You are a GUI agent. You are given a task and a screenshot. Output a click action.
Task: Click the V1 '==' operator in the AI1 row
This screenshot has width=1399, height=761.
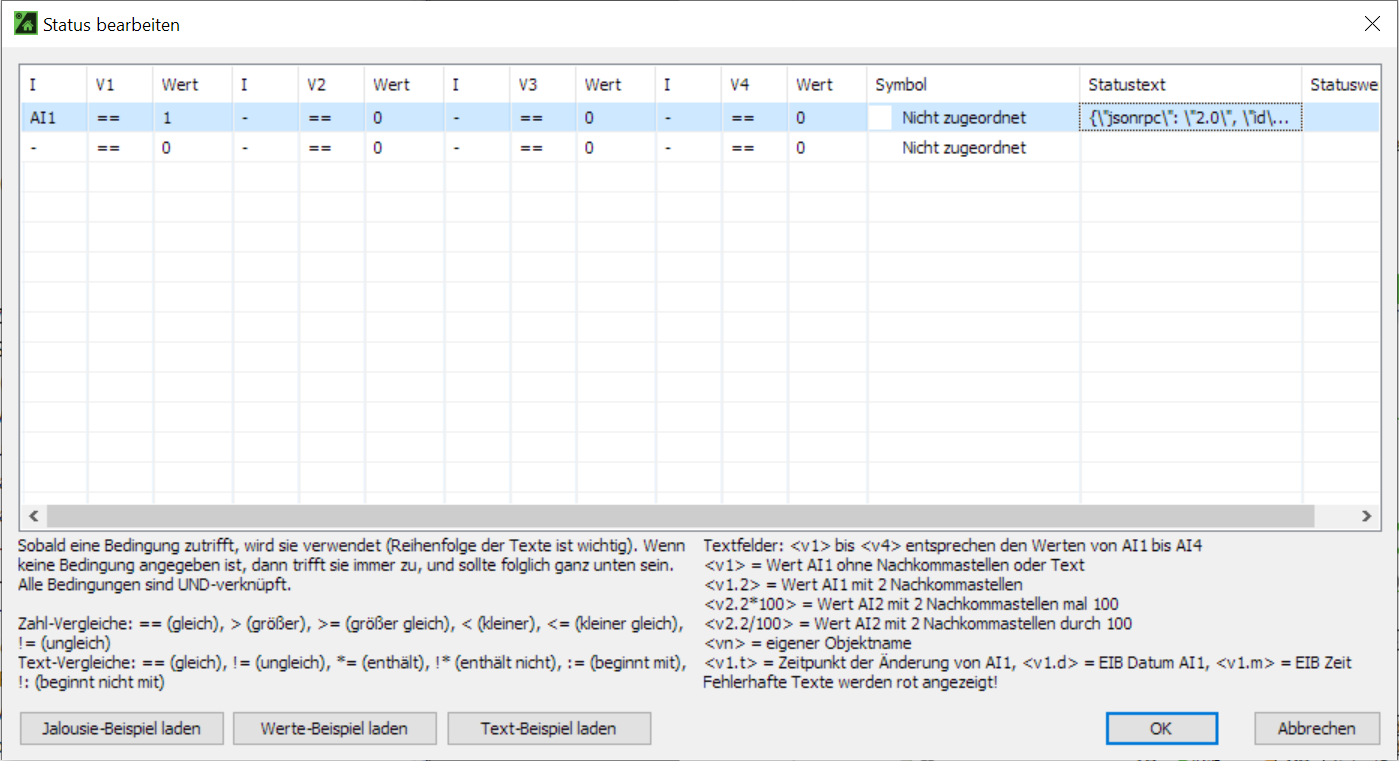[120, 118]
